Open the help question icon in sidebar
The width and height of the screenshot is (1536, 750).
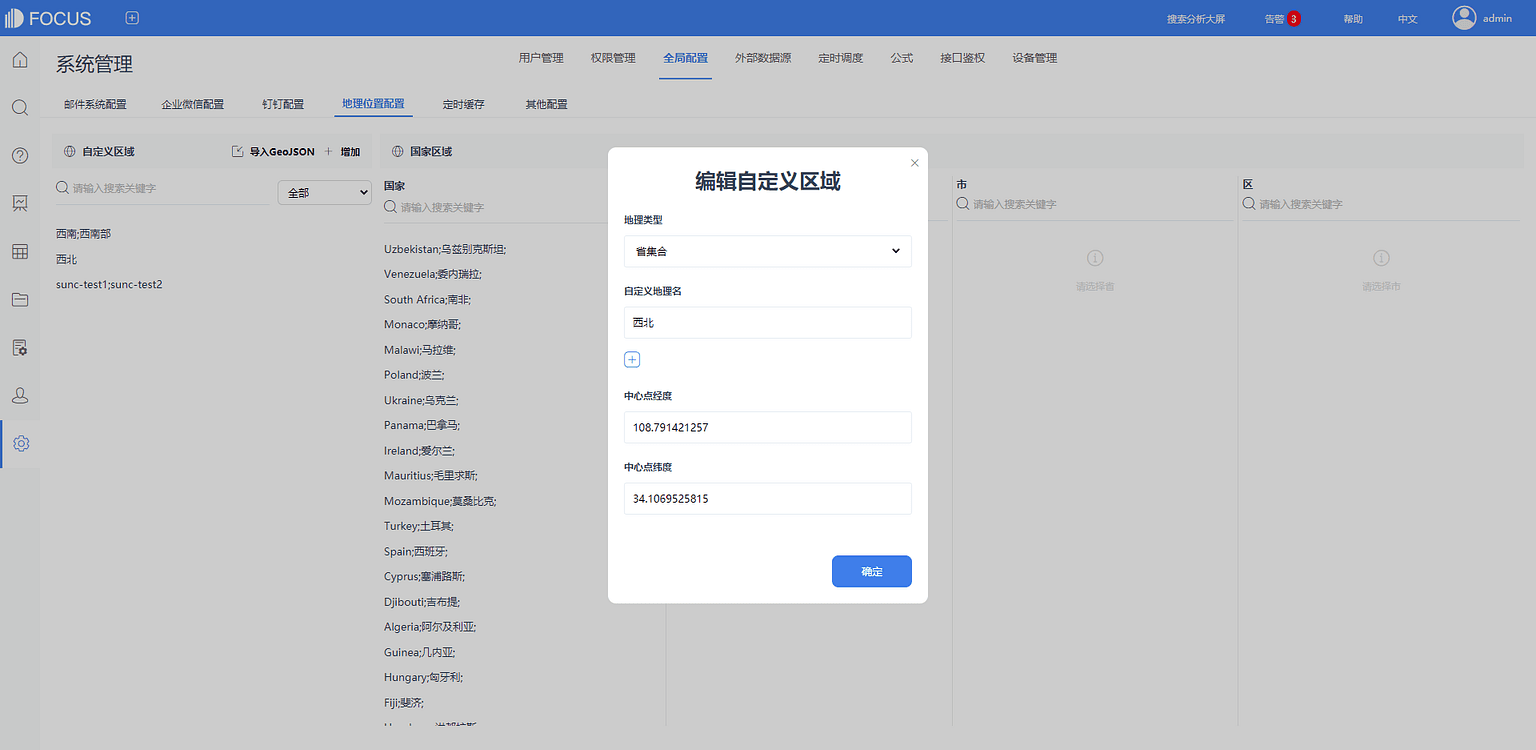point(20,155)
